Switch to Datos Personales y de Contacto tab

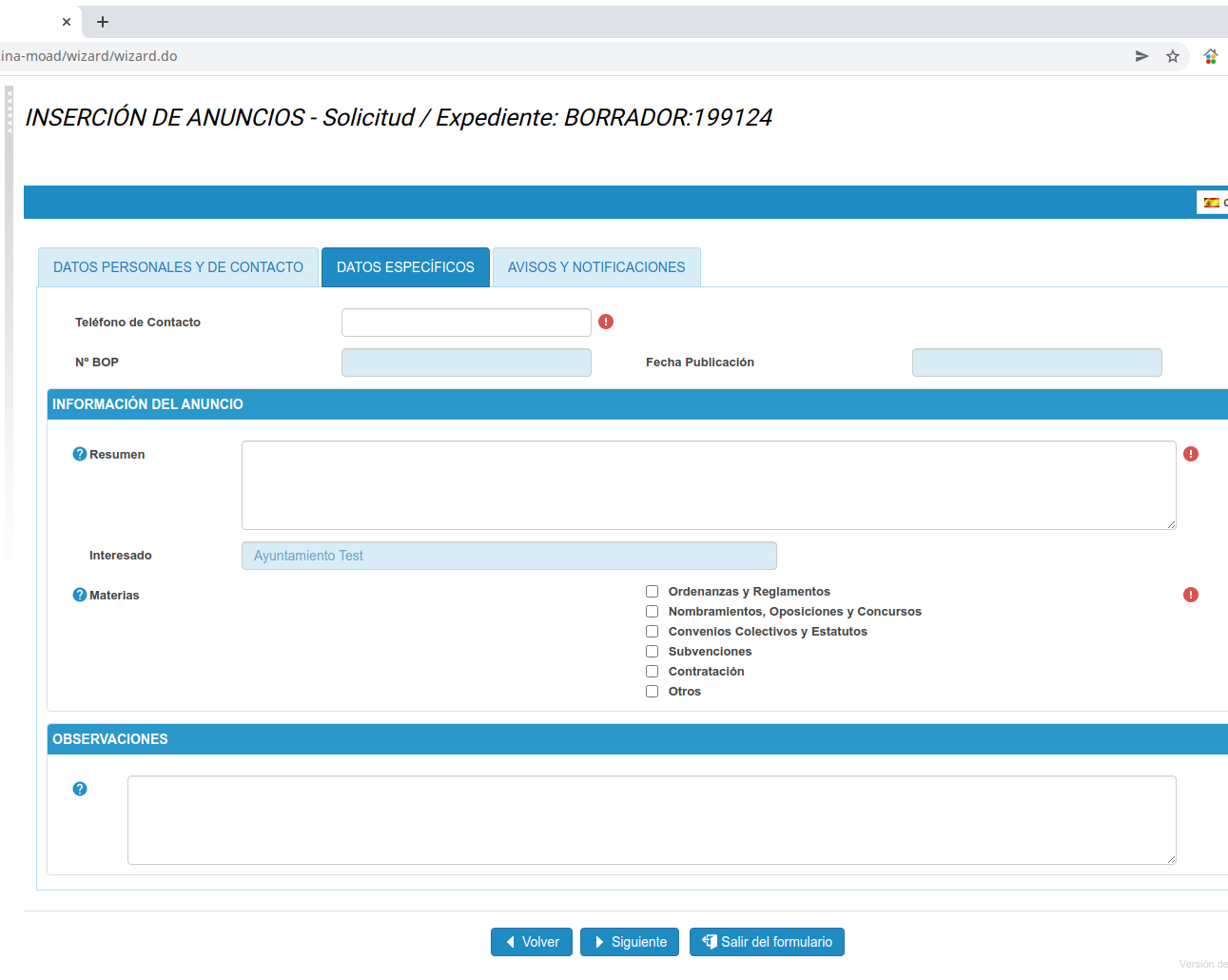point(178,267)
